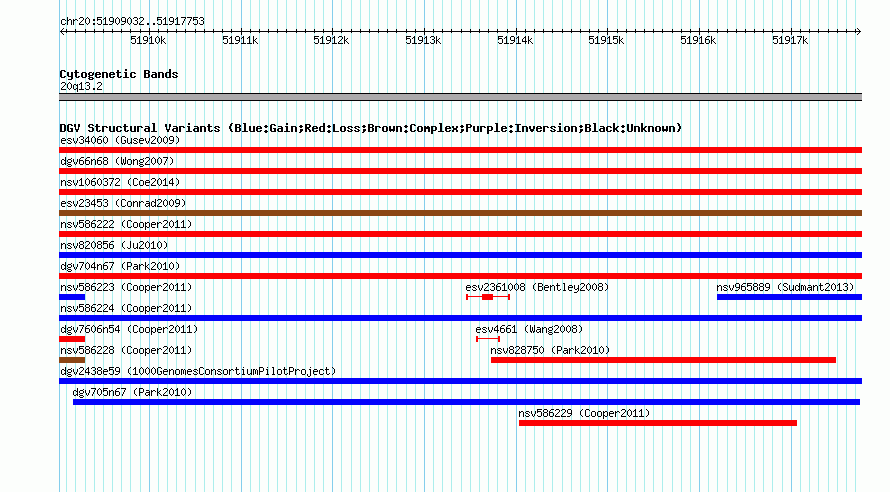
Task: Open esv2361008 (Bentley2008) variant label
Action: [x=537, y=287]
